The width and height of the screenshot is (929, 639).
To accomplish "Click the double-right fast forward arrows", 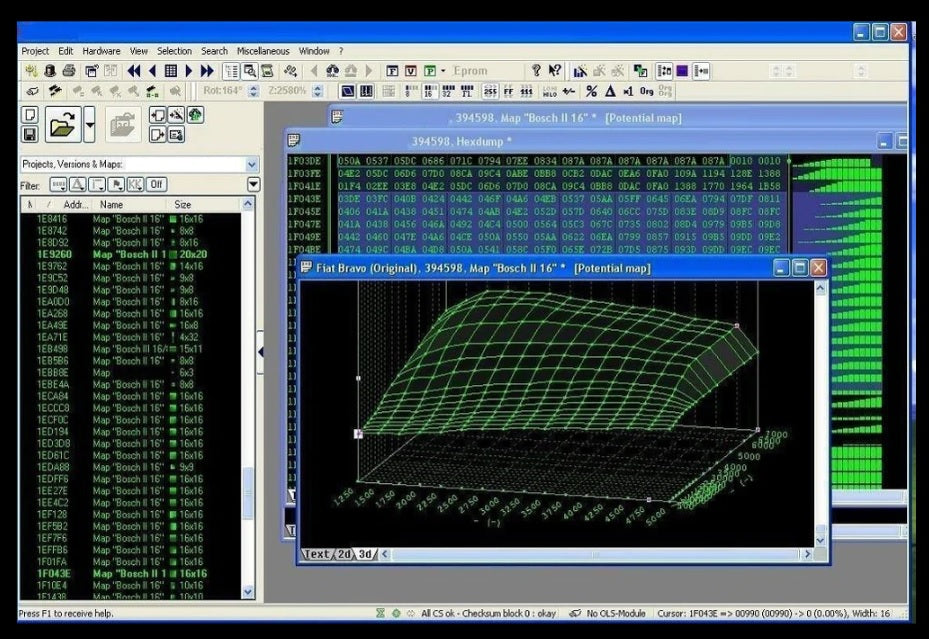I will tap(207, 71).
